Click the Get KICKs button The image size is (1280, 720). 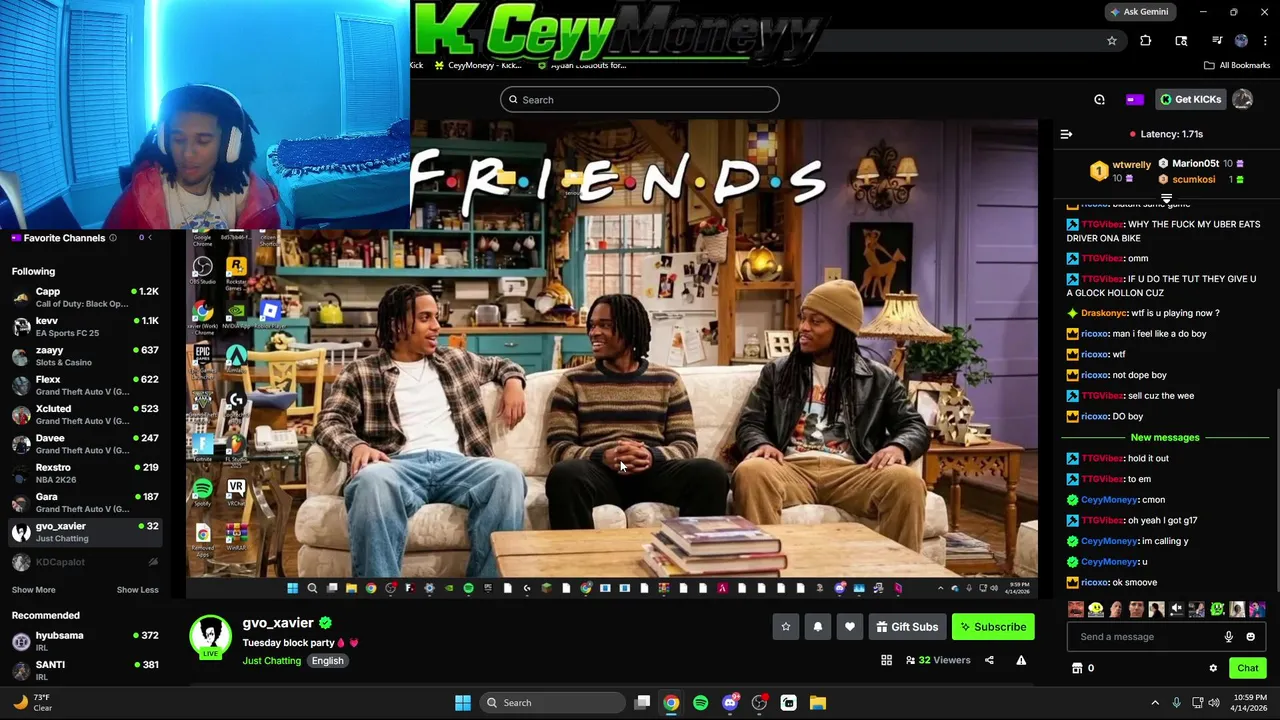[1190, 99]
